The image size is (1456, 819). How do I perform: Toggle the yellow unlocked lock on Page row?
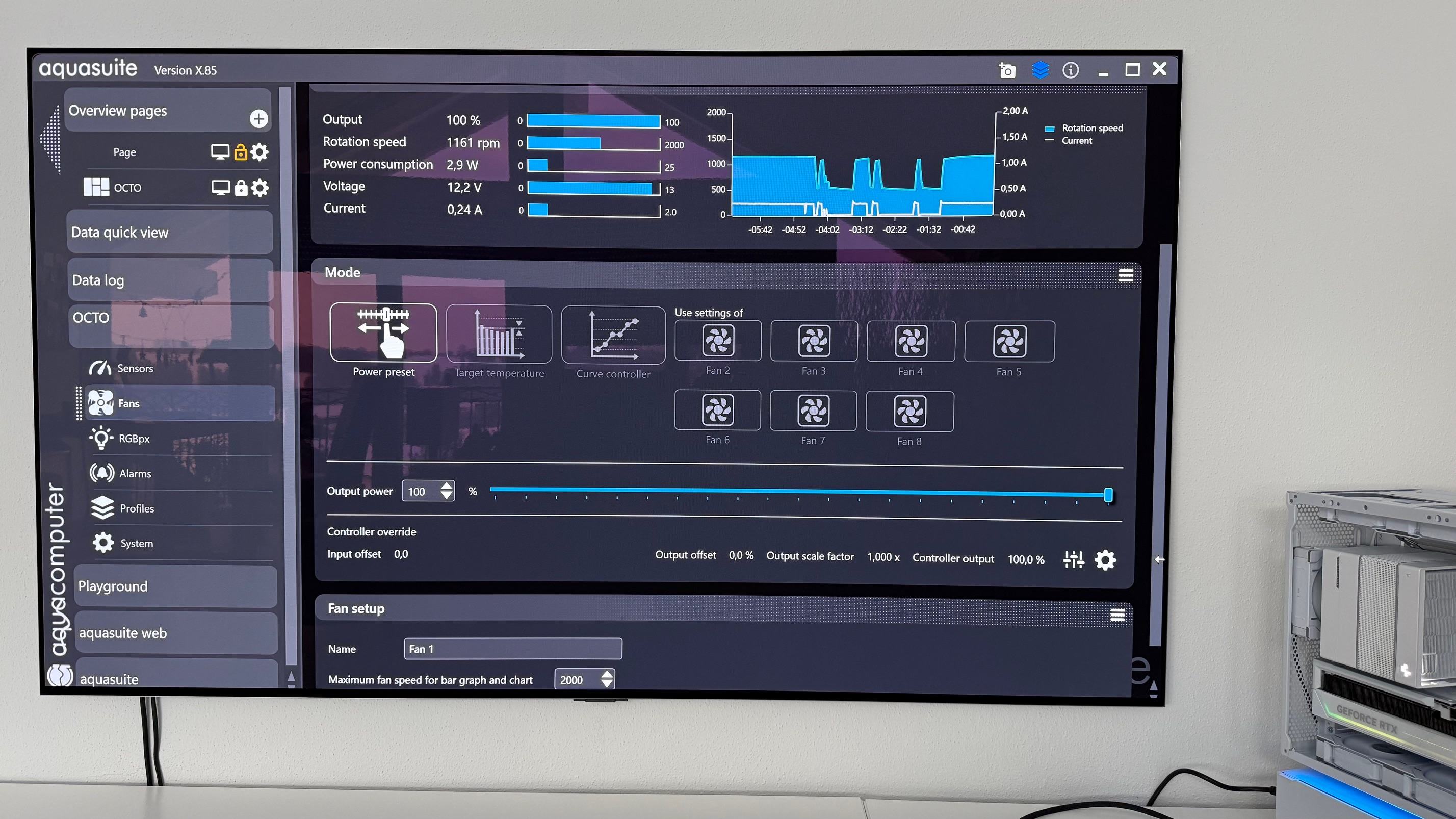[241, 152]
